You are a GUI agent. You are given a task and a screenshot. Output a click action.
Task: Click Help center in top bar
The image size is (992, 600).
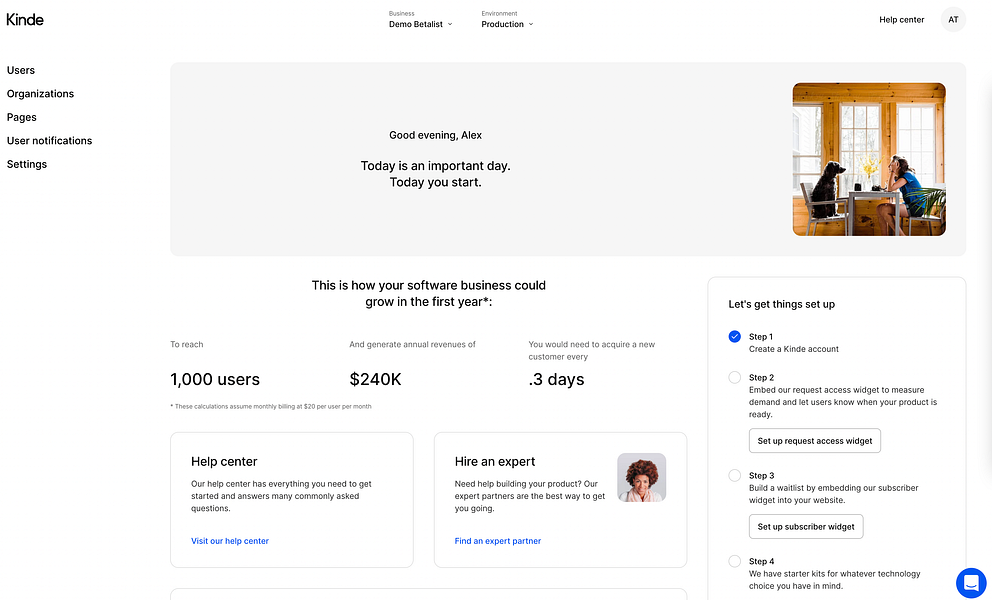click(902, 20)
